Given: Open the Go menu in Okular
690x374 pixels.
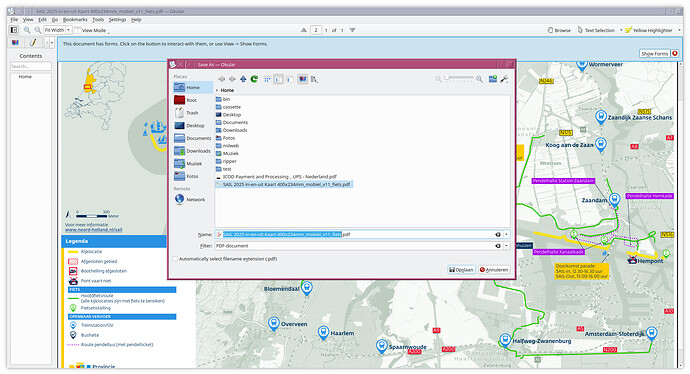Looking at the screenshot, I should 55,20.
